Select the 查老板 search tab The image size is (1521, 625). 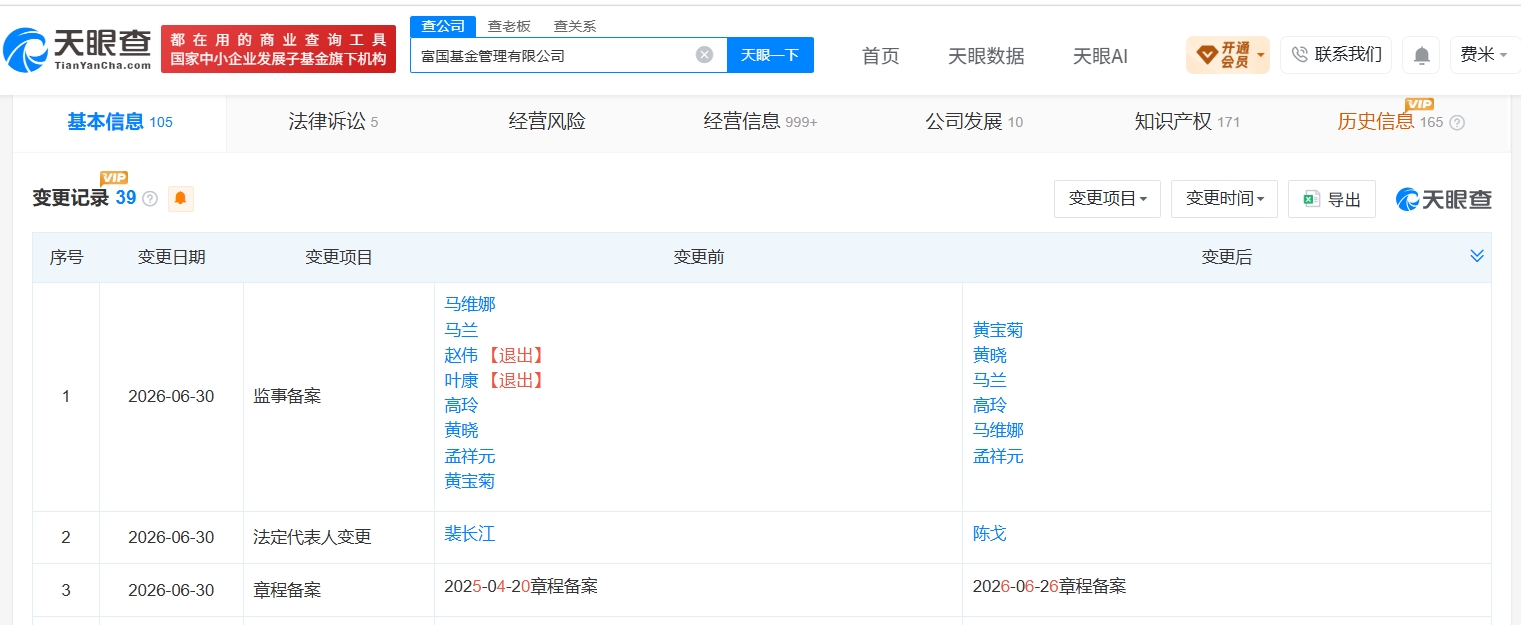click(x=509, y=27)
